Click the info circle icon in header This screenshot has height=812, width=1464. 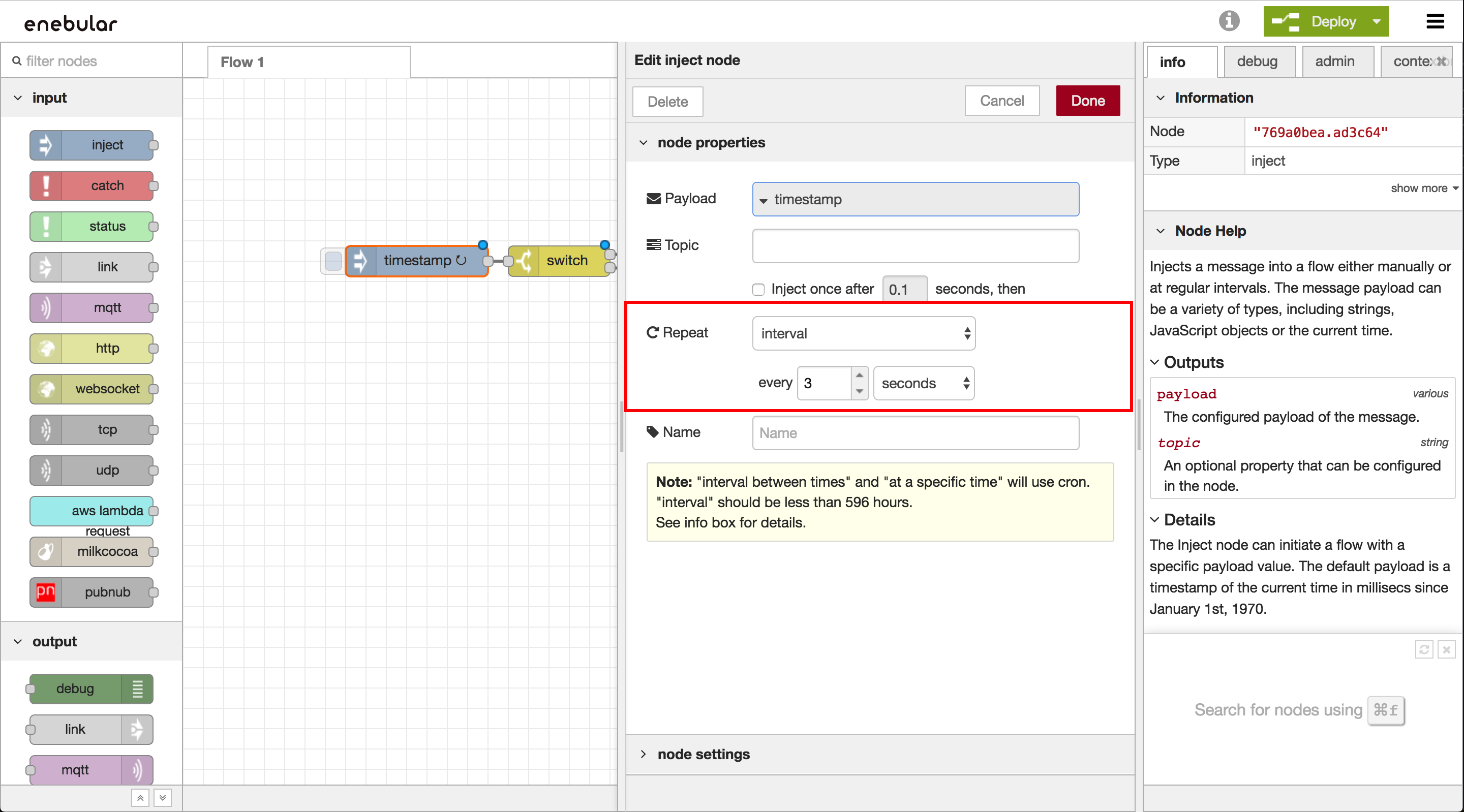coord(1229,21)
